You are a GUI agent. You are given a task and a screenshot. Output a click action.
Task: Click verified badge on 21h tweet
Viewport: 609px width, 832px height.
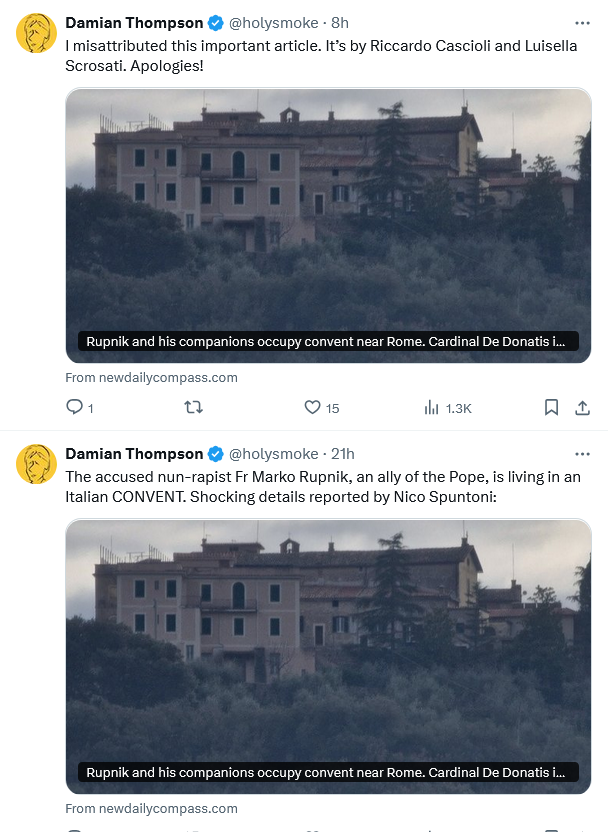(215, 454)
